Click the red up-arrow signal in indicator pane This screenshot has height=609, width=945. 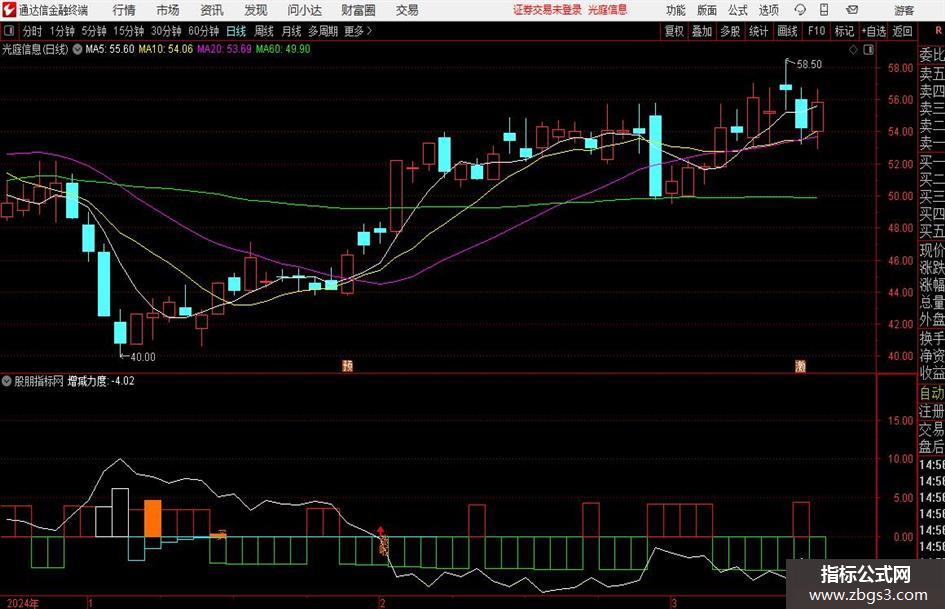tap(381, 531)
